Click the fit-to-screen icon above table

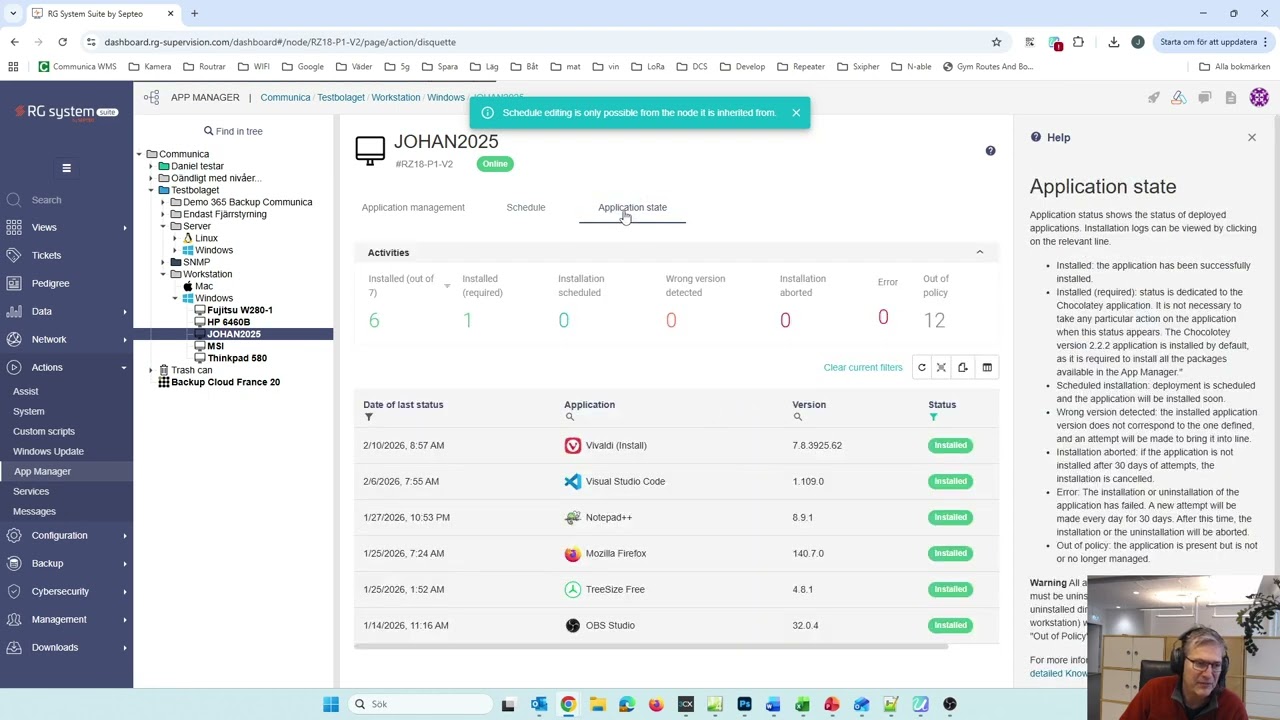point(941,367)
